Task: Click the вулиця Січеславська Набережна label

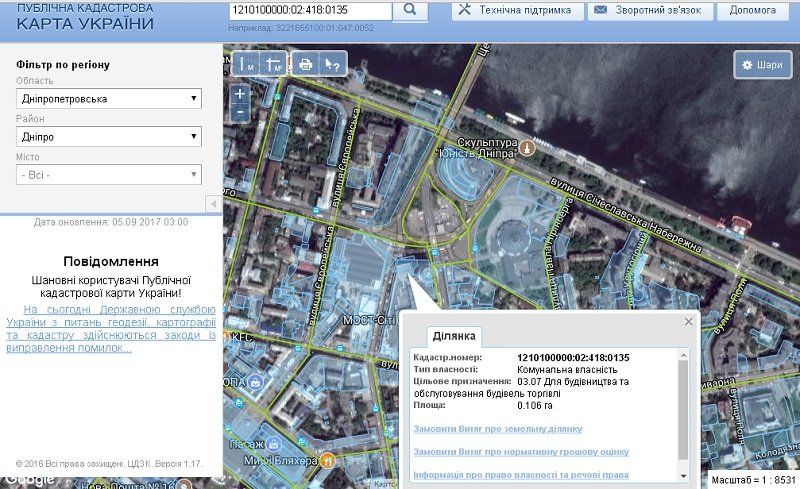Action: click(626, 214)
